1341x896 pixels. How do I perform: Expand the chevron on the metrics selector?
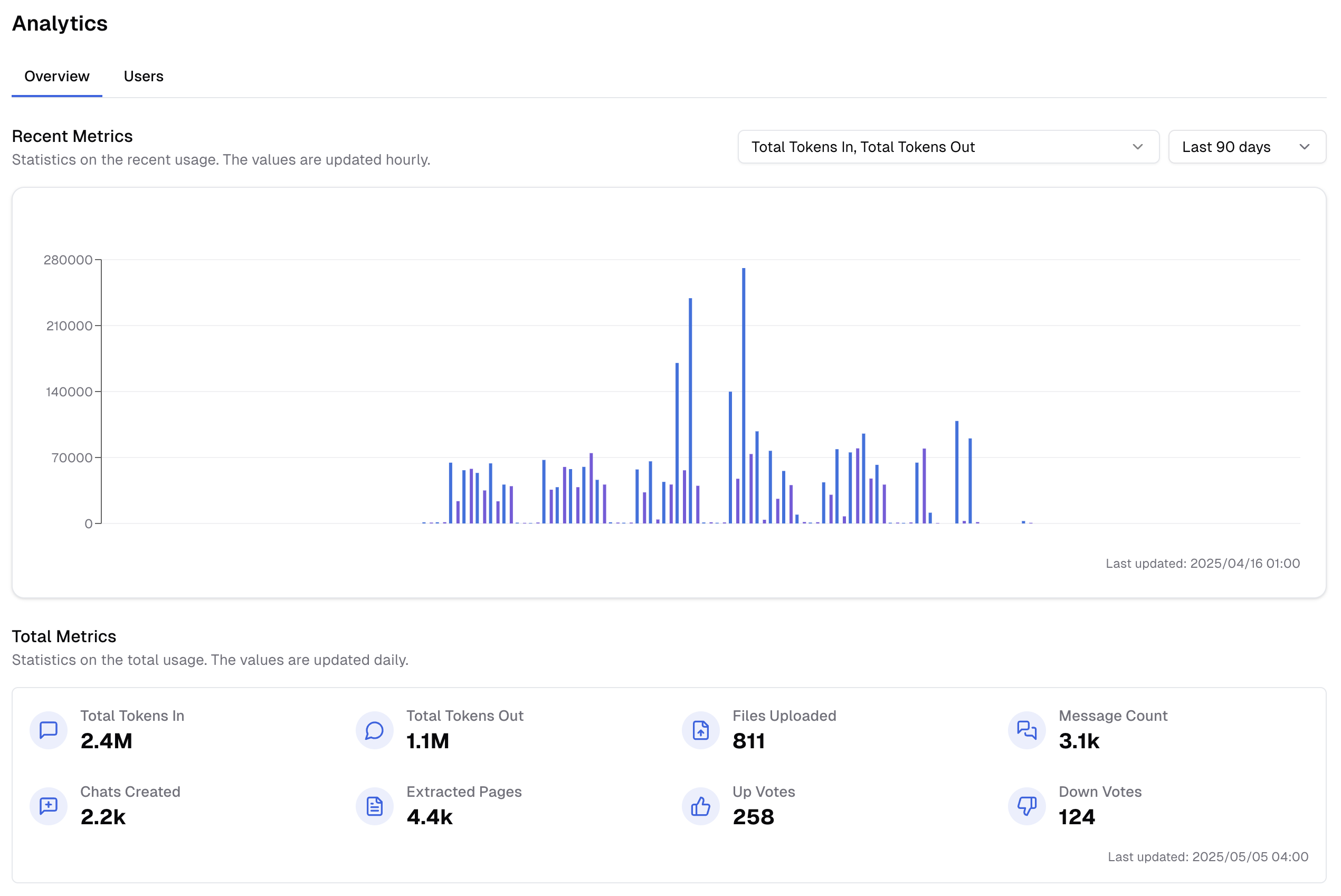(1138, 147)
